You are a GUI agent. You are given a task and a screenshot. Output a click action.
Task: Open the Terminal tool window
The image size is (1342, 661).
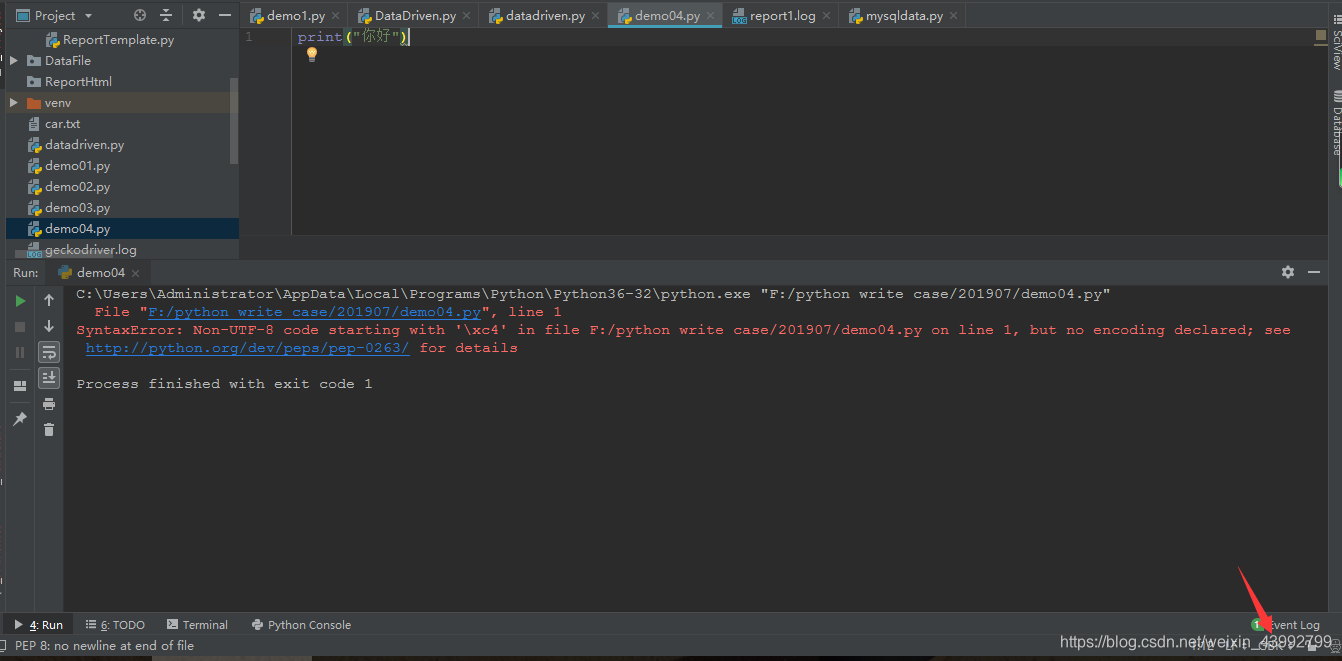[x=197, y=624]
